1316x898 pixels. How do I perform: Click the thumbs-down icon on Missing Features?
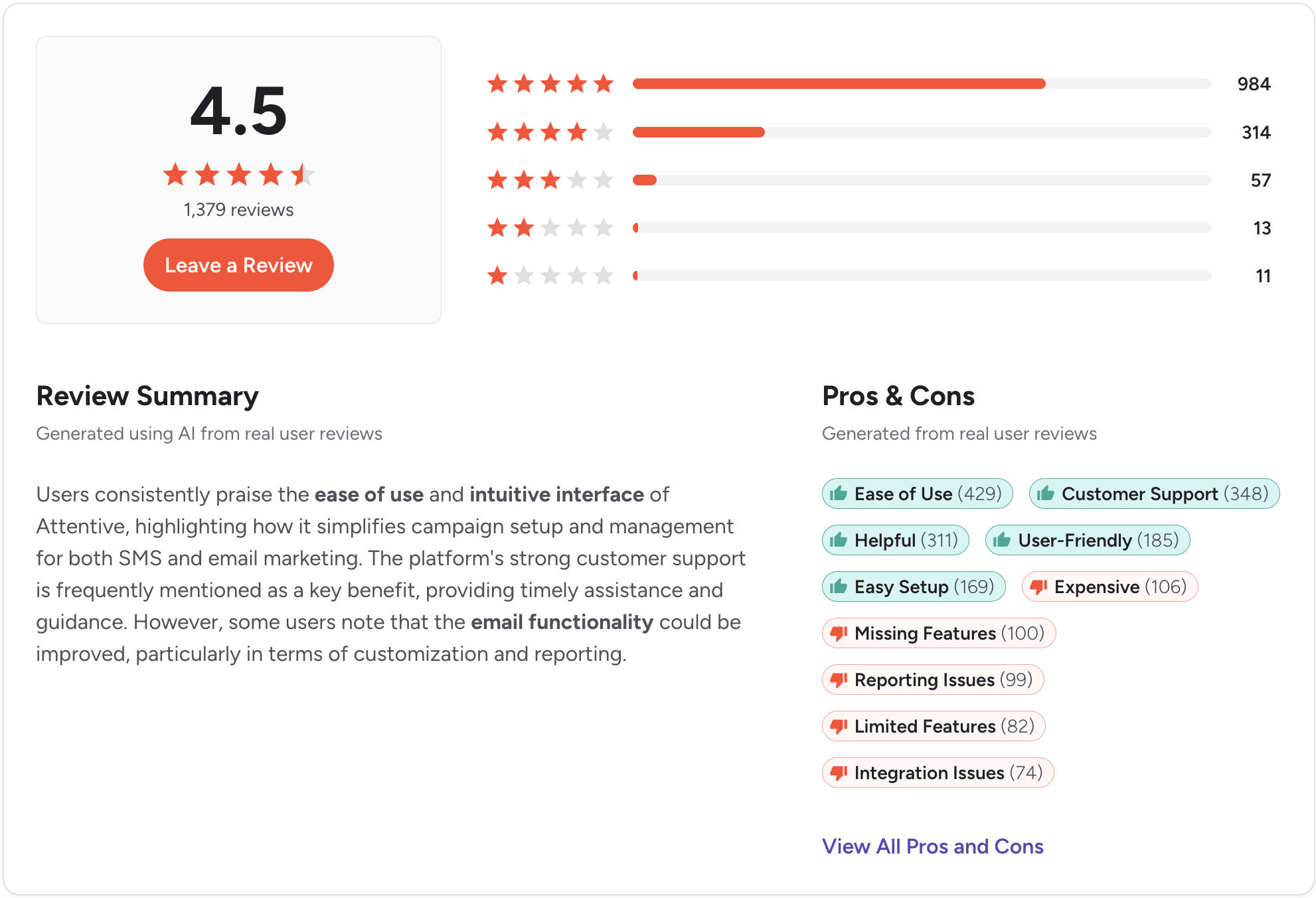click(839, 633)
